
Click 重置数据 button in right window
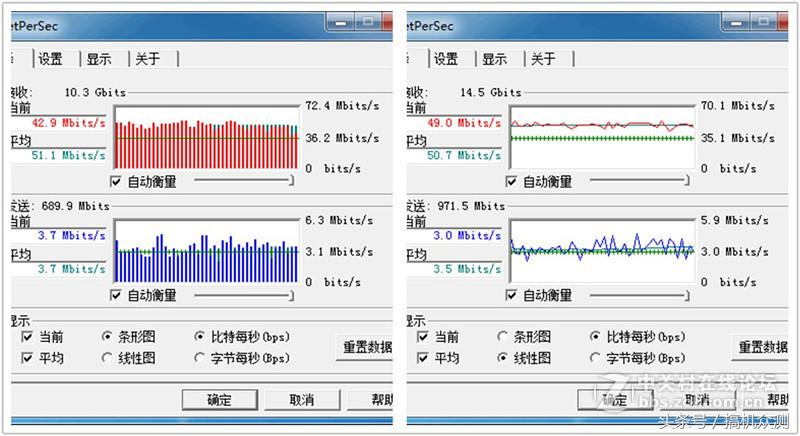point(760,348)
